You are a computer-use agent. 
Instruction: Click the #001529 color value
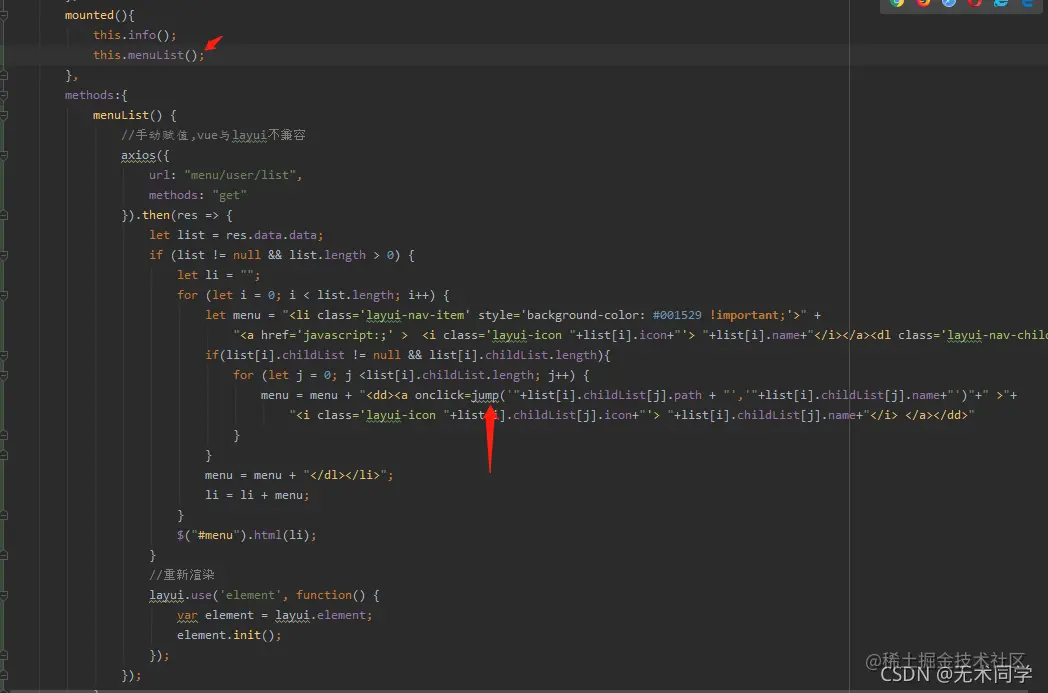click(x=677, y=315)
